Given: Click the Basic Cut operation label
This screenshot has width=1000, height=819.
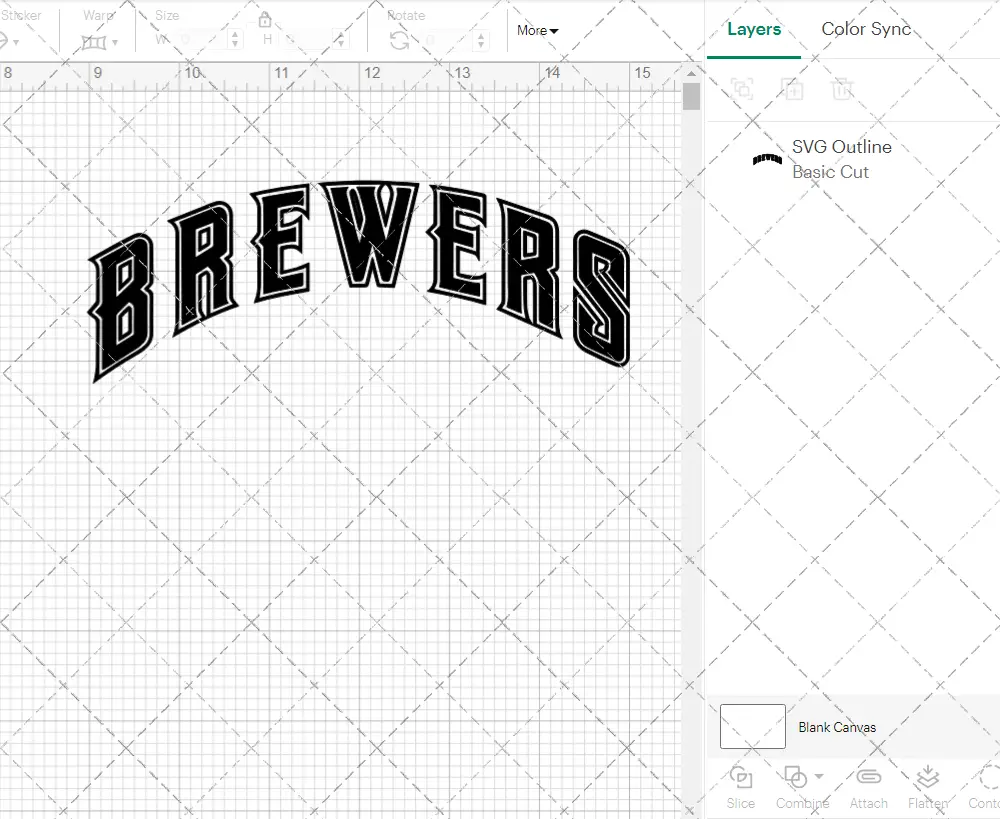Looking at the screenshot, I should pyautogui.click(x=830, y=172).
